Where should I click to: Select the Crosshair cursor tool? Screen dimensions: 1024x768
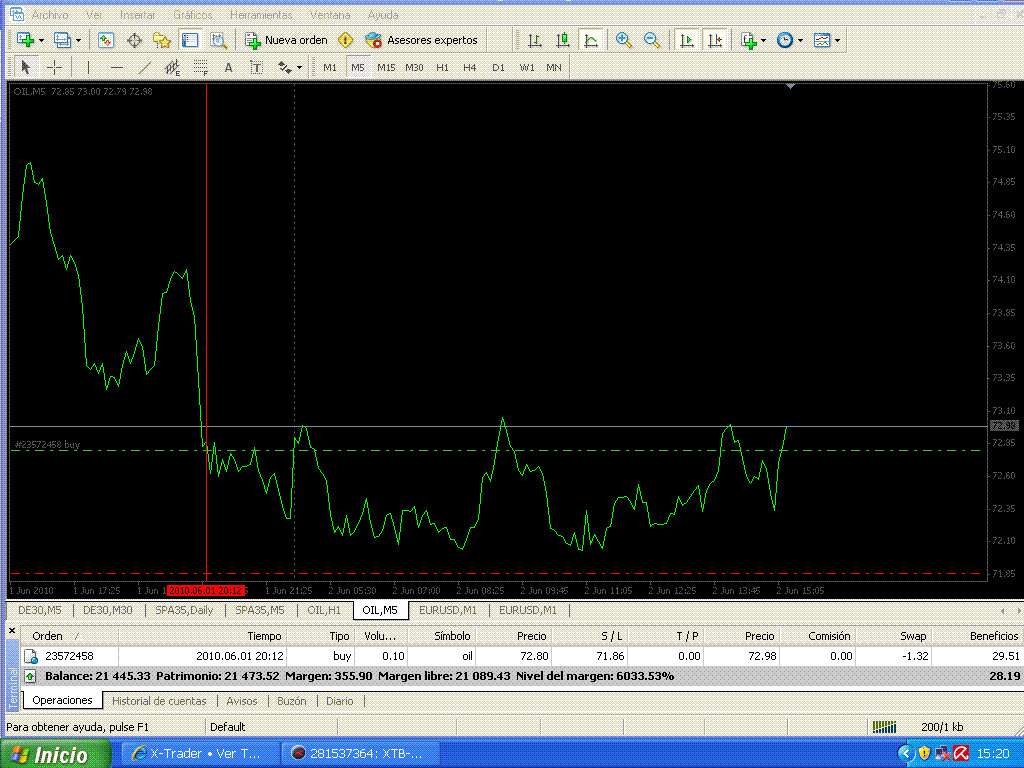coord(55,67)
